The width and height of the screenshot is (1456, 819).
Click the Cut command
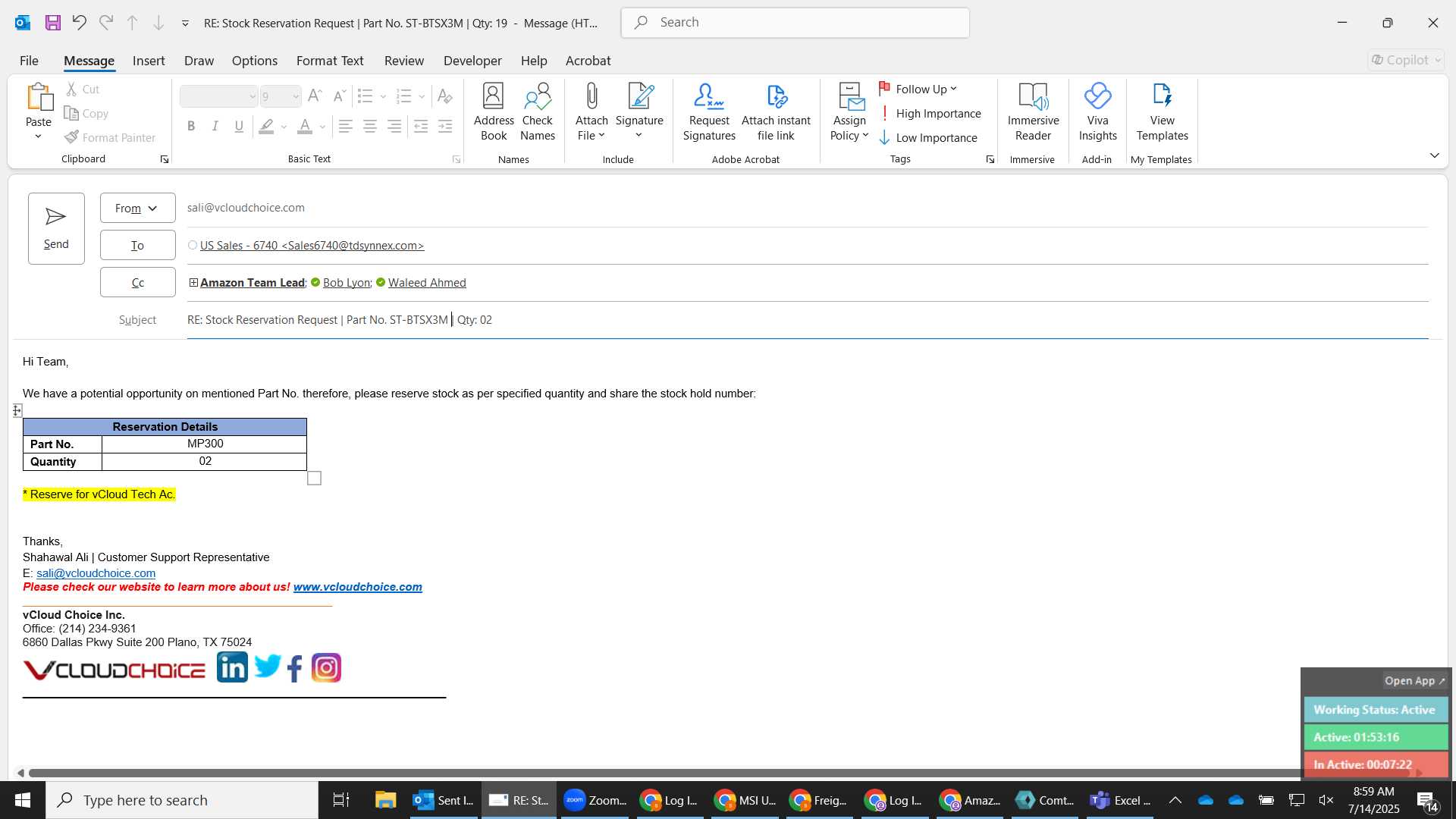click(x=83, y=89)
